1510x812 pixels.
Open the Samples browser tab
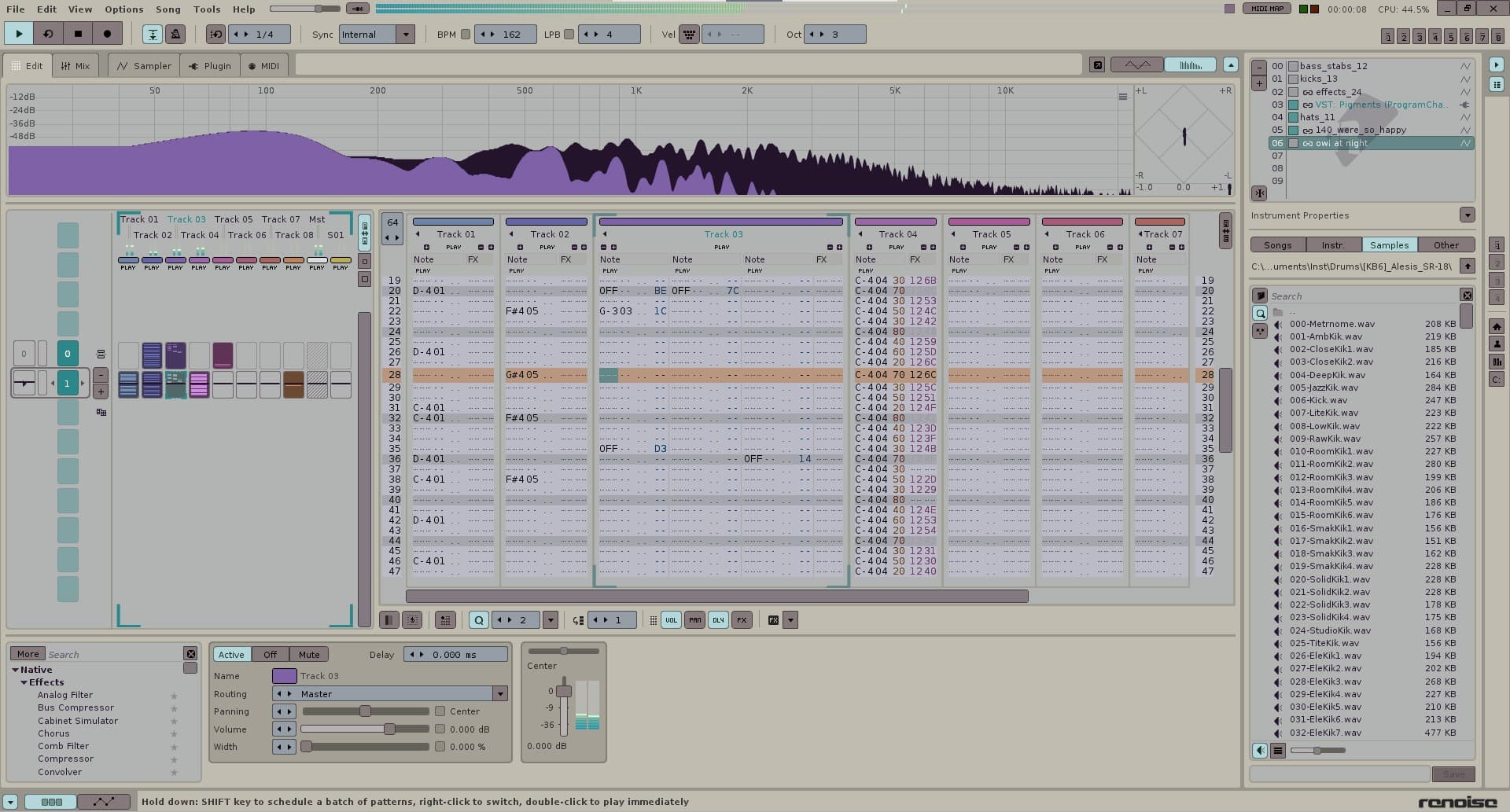click(1389, 245)
